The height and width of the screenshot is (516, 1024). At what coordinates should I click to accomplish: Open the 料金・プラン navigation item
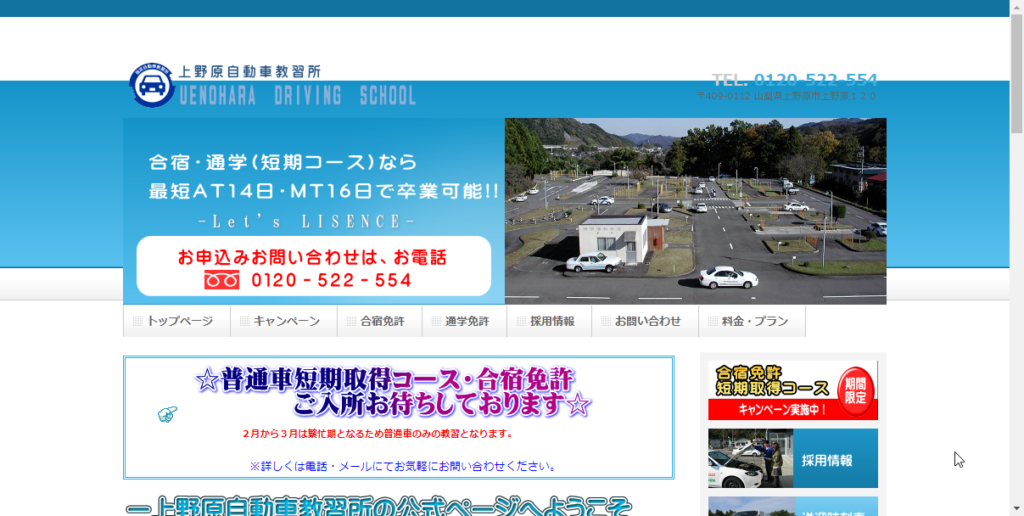point(752,321)
